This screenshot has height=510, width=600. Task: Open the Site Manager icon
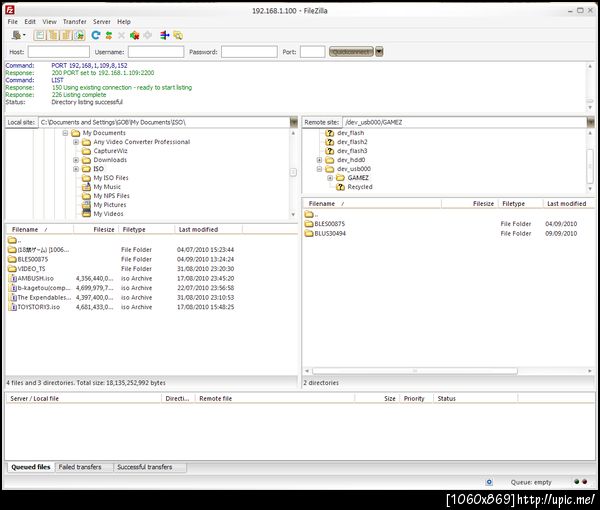(x=16, y=35)
